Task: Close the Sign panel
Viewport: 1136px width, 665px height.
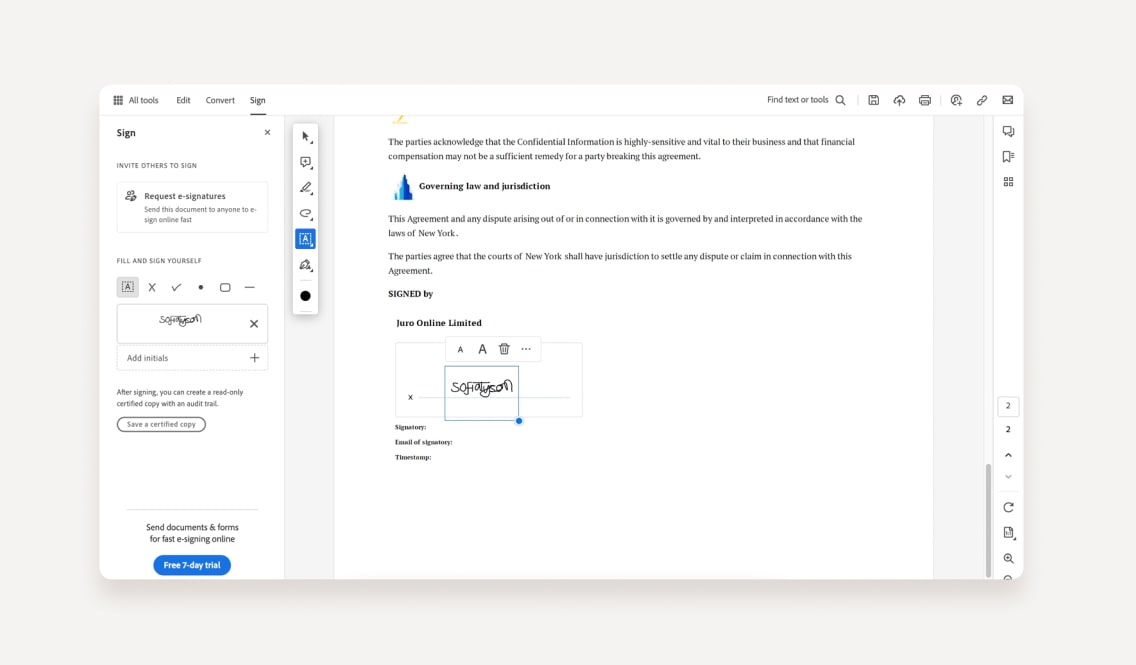Action: pyautogui.click(x=267, y=133)
